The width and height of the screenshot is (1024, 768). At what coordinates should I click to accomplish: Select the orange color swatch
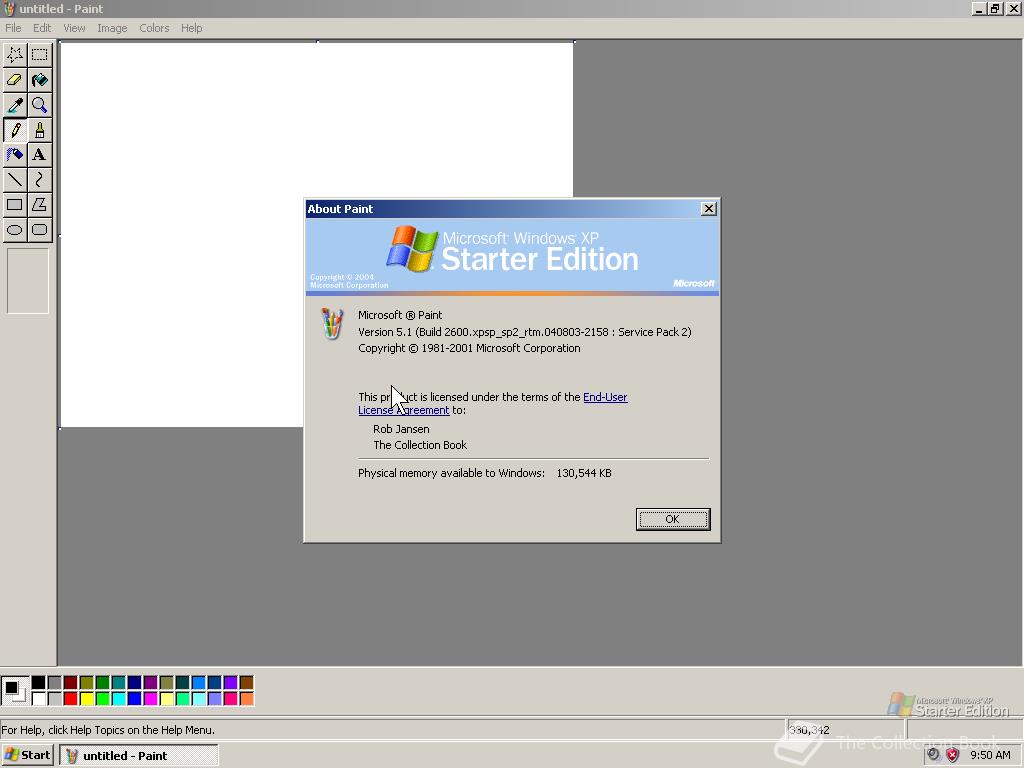(x=246, y=699)
